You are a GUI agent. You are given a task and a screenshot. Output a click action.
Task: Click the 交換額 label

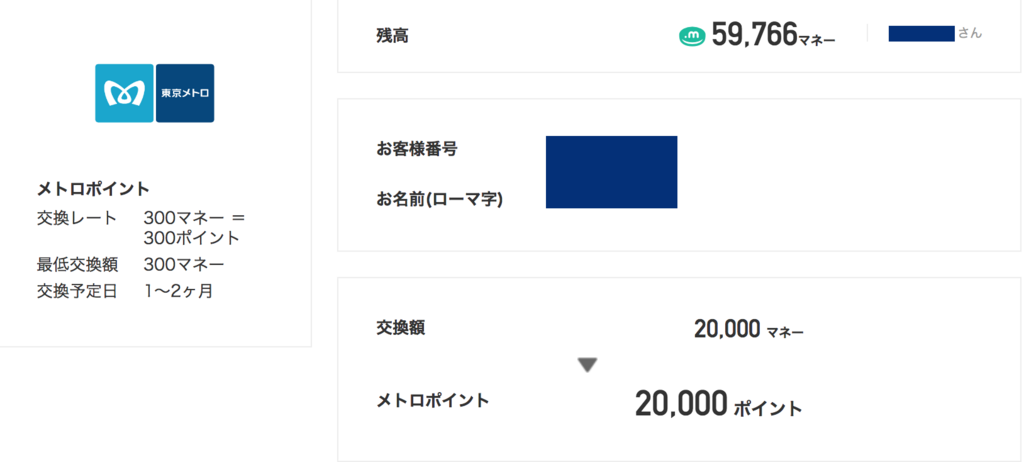[x=400, y=327]
